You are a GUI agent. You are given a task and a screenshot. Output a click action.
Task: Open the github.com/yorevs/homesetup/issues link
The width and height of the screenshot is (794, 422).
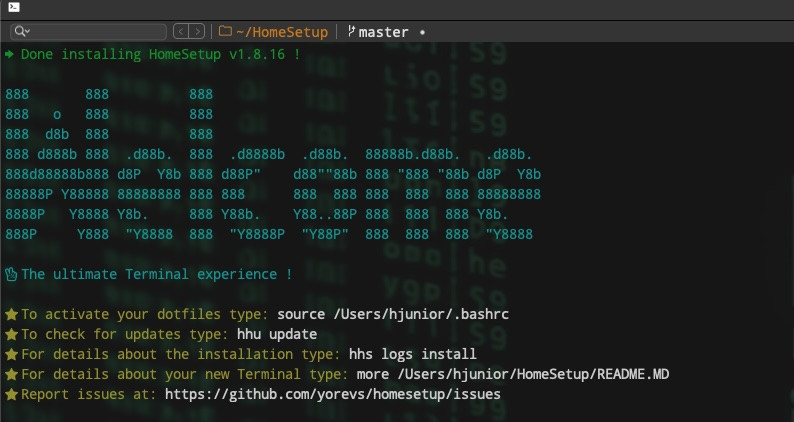(x=333, y=394)
